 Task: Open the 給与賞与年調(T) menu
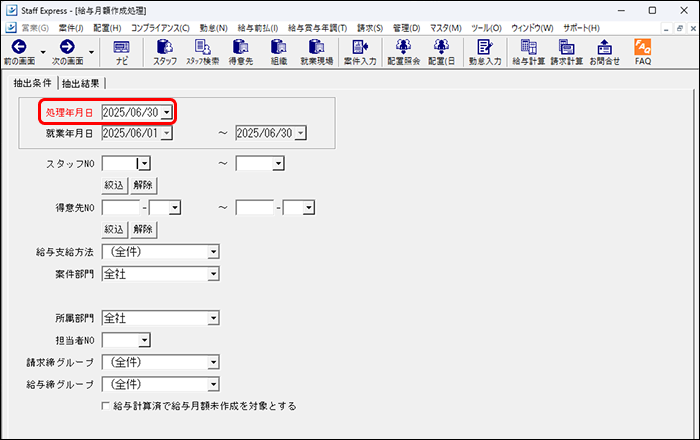[x=317, y=28]
